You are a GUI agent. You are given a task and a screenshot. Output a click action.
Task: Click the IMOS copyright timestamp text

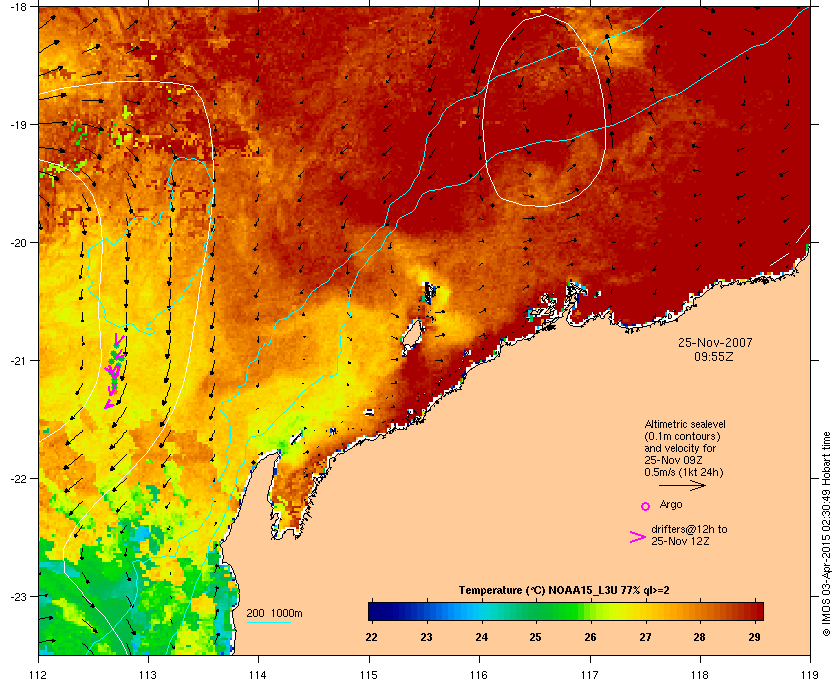tap(826, 536)
